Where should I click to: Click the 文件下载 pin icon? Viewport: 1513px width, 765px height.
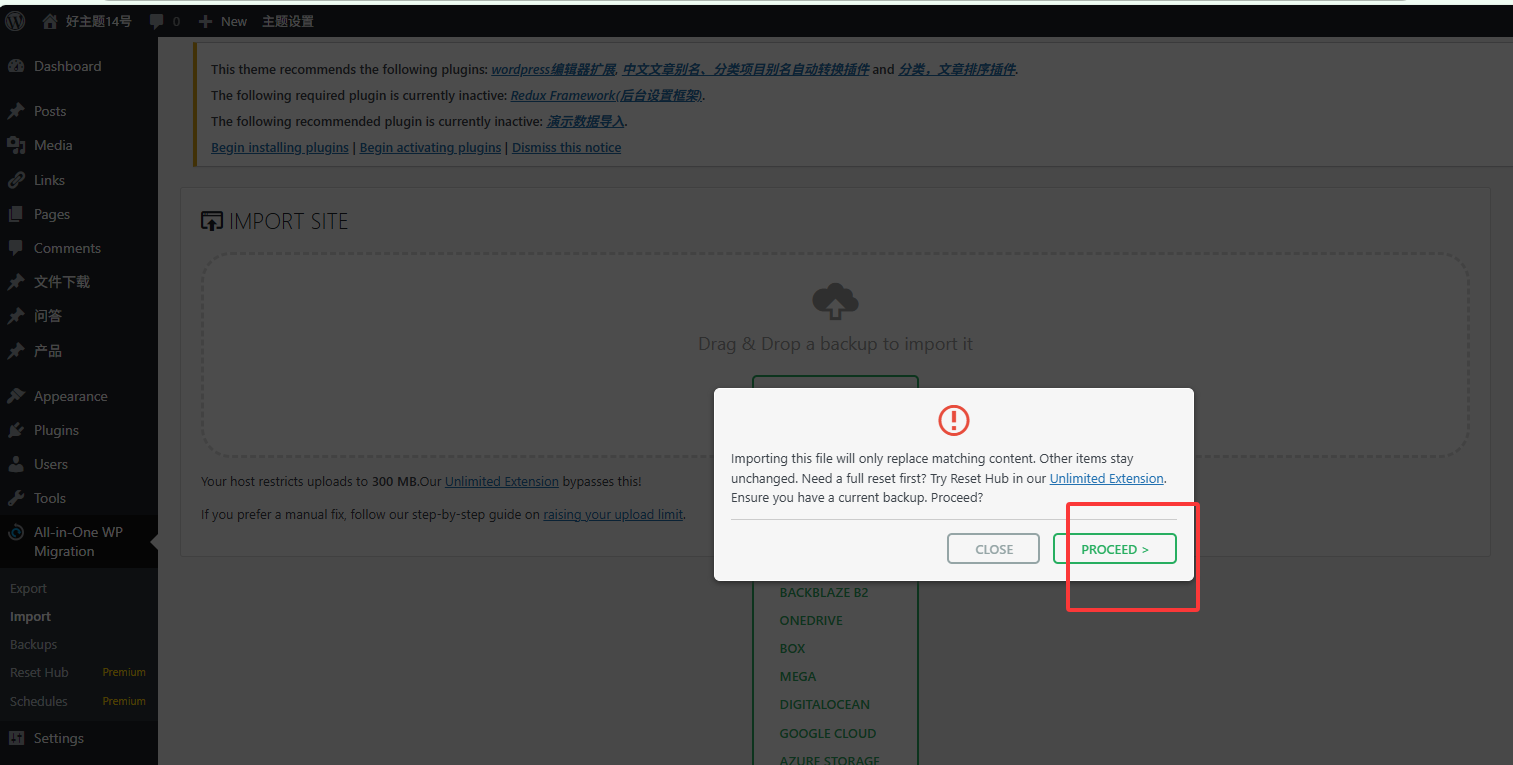pyautogui.click(x=16, y=282)
